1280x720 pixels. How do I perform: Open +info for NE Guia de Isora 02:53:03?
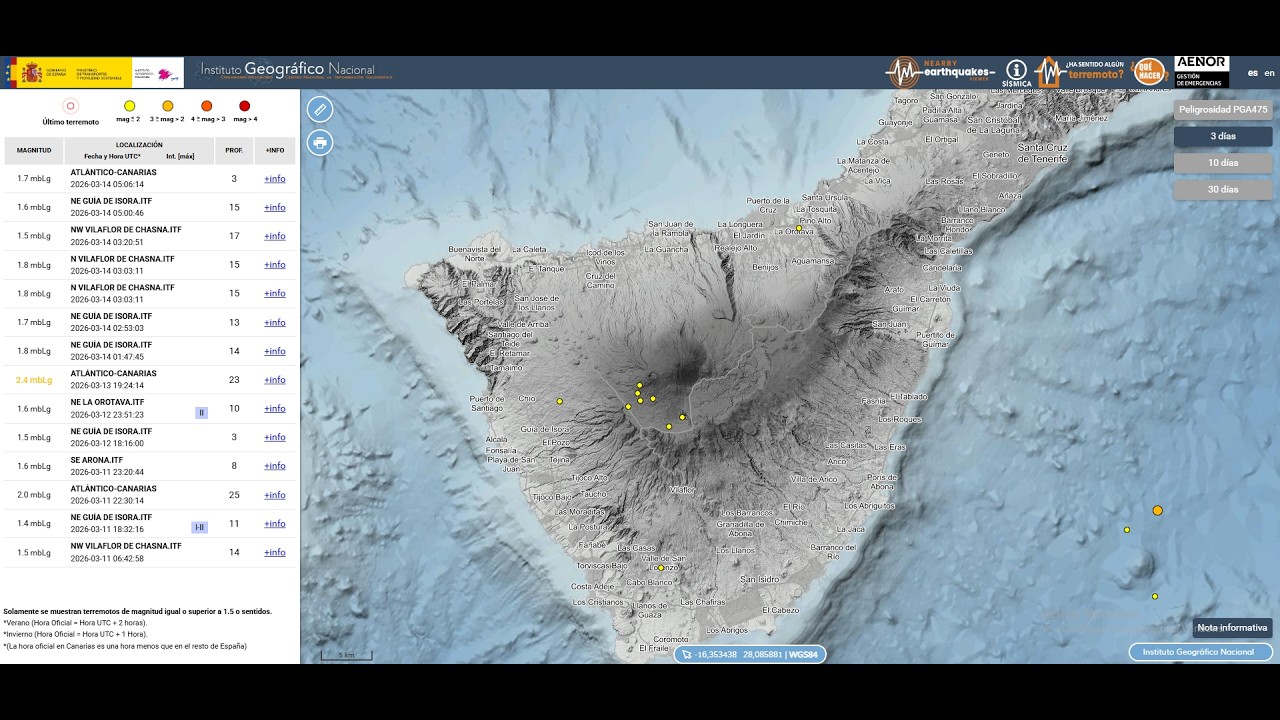pyautogui.click(x=275, y=323)
